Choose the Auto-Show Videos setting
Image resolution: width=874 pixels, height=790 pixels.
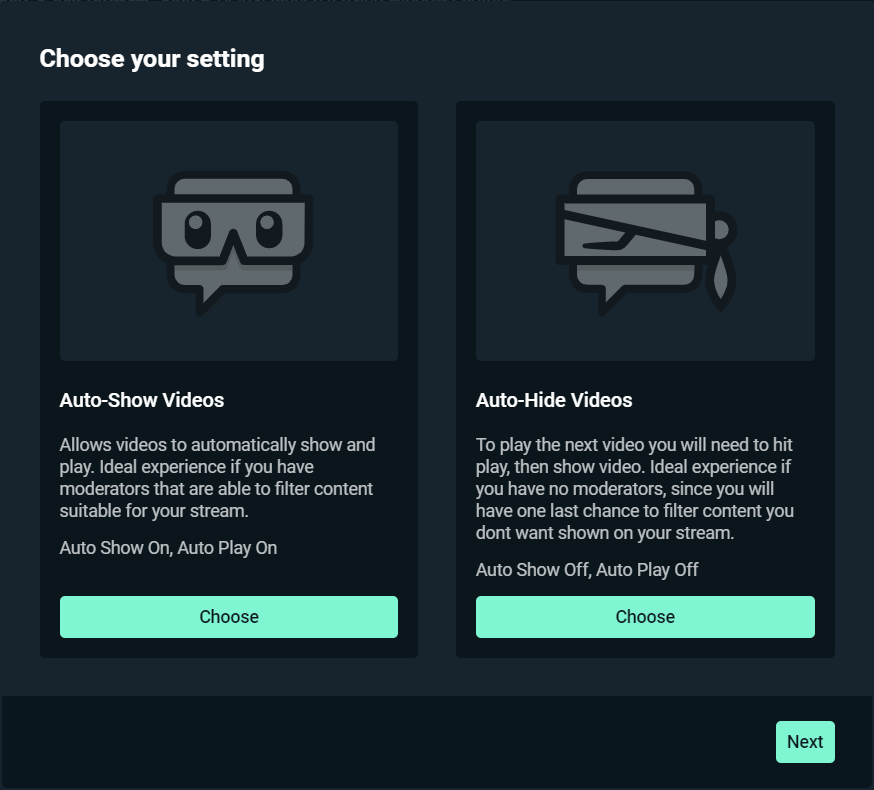(x=229, y=617)
